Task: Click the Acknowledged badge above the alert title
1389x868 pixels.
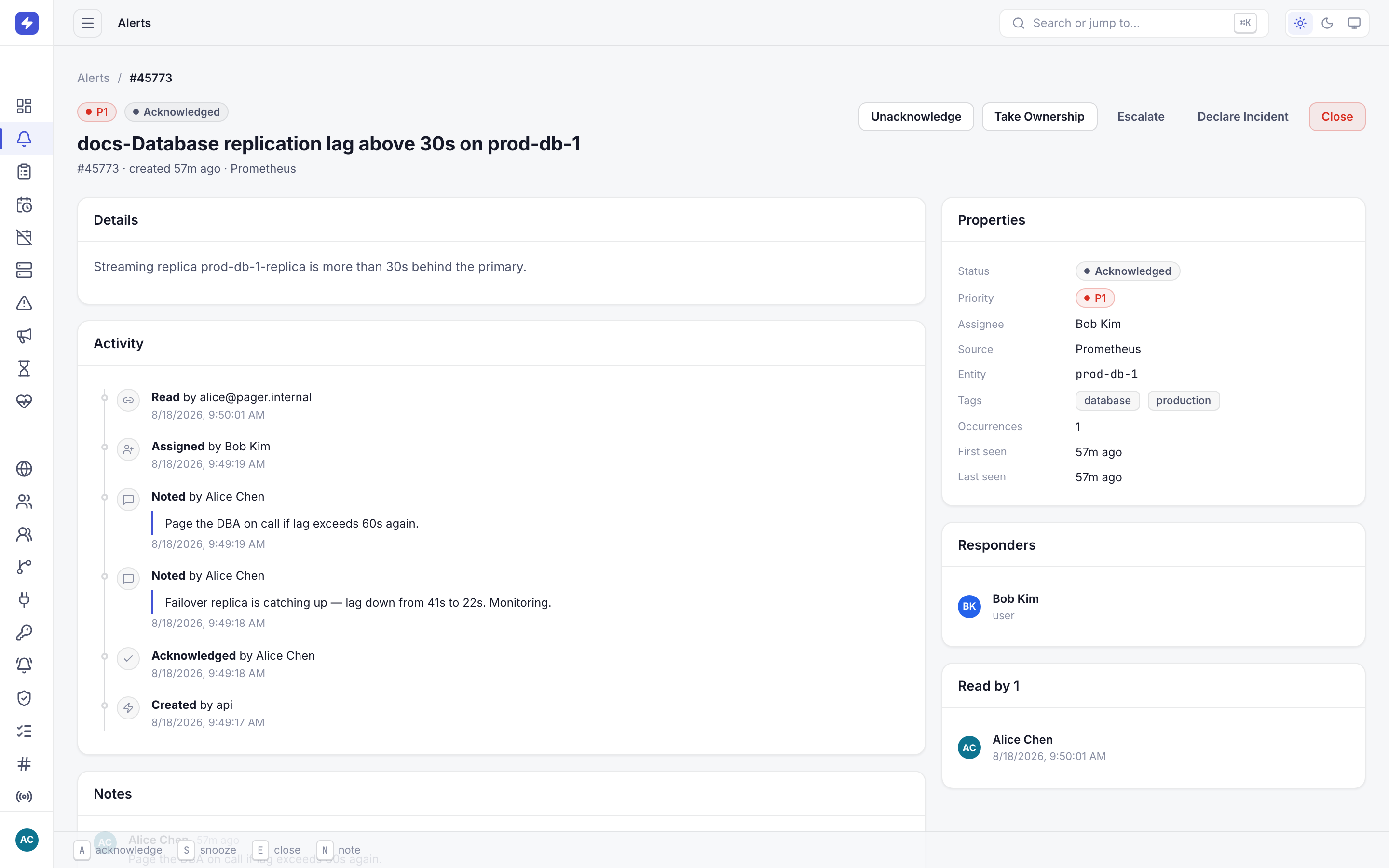Action: (176, 112)
